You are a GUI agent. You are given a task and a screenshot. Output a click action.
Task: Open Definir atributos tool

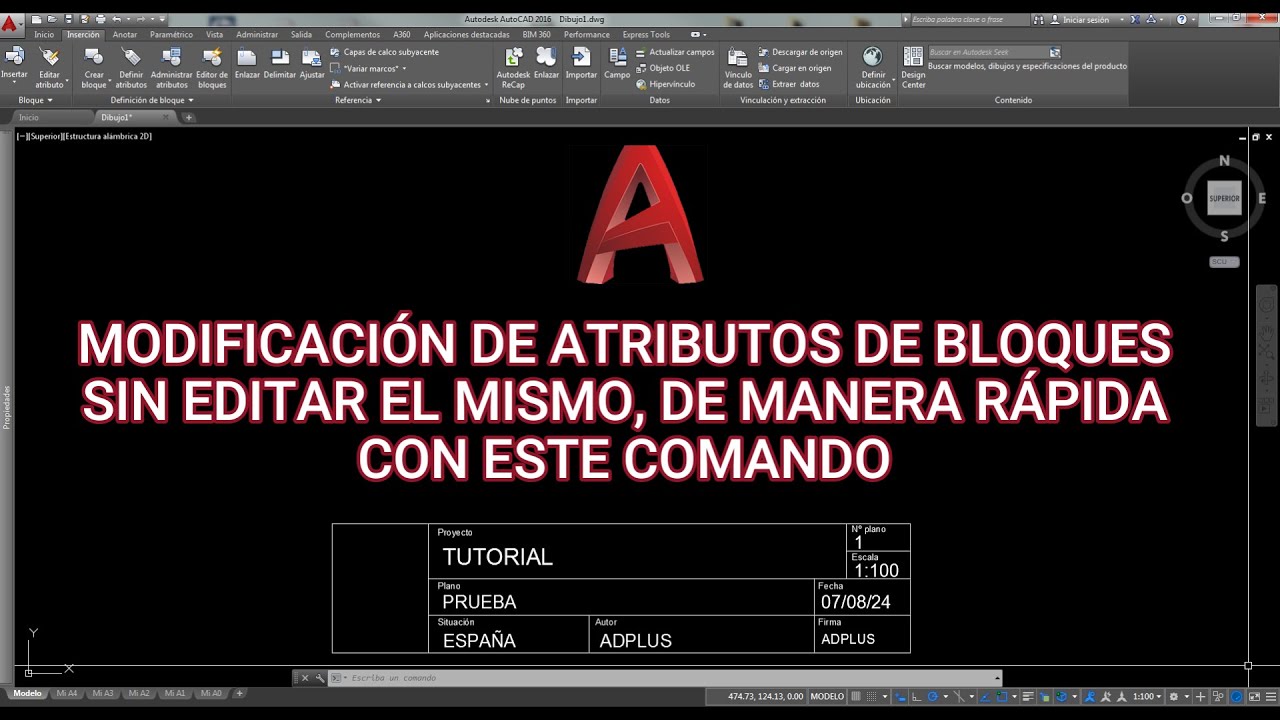(x=131, y=67)
